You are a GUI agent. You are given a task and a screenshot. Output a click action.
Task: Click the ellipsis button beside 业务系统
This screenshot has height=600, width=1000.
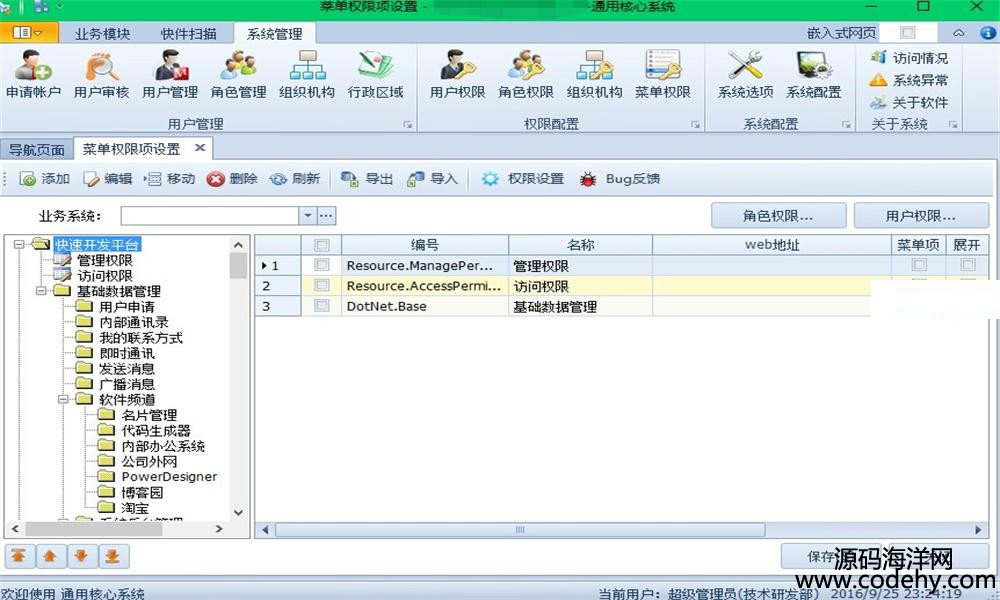coord(327,216)
